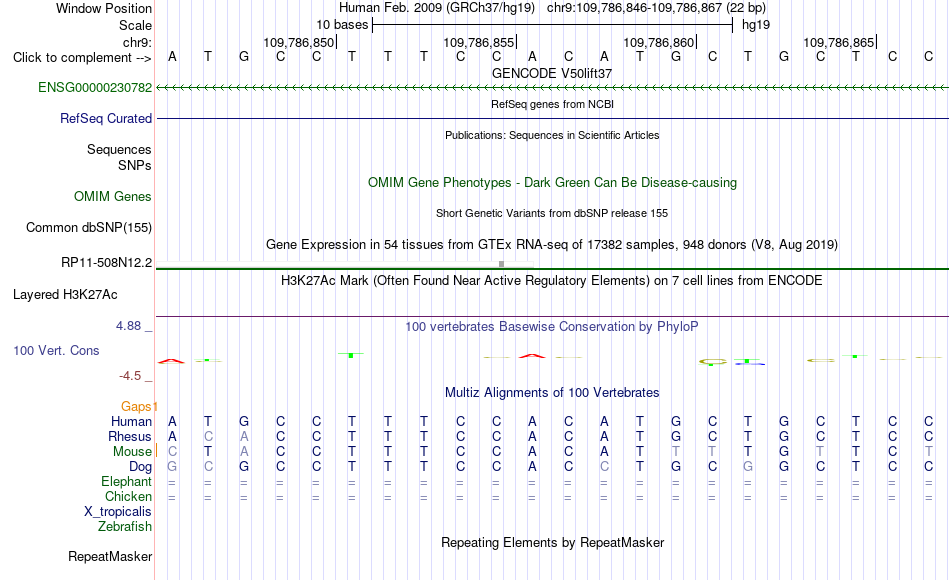Click 'Short Genetic Variants from dbSNP release 155' title
The width and height of the screenshot is (950, 580).
[x=552, y=213]
